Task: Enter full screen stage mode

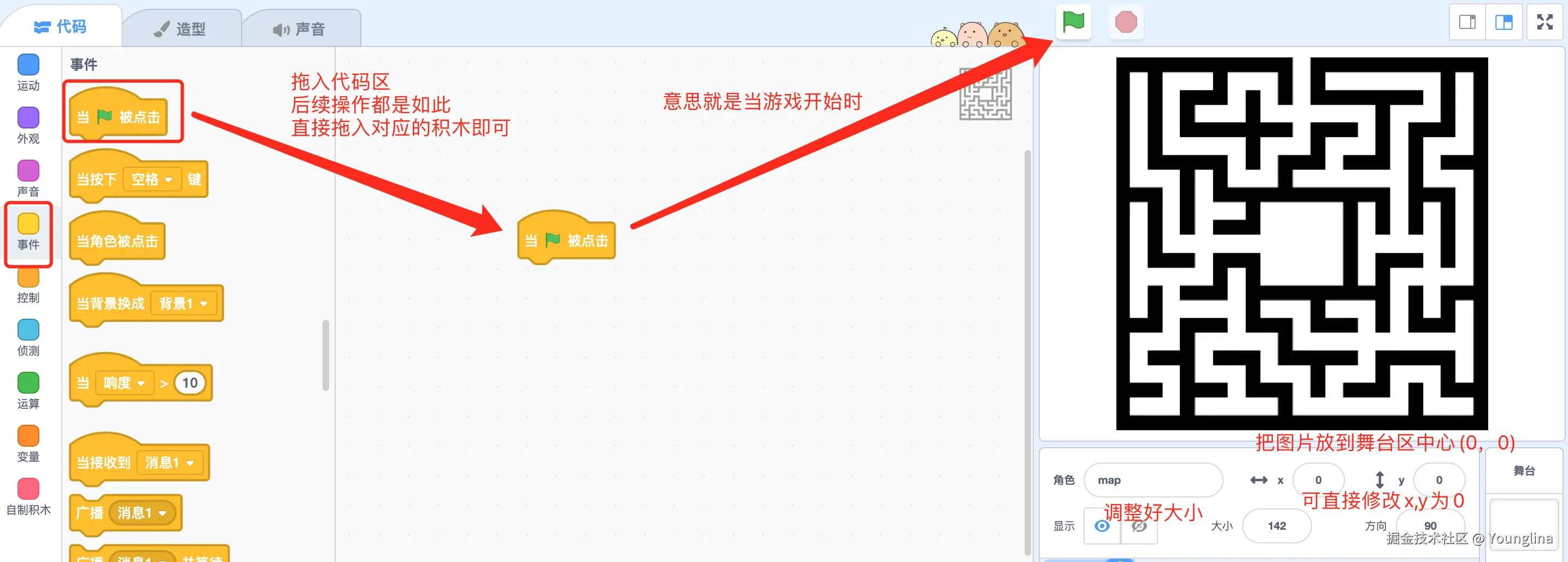Action: coord(1544,22)
